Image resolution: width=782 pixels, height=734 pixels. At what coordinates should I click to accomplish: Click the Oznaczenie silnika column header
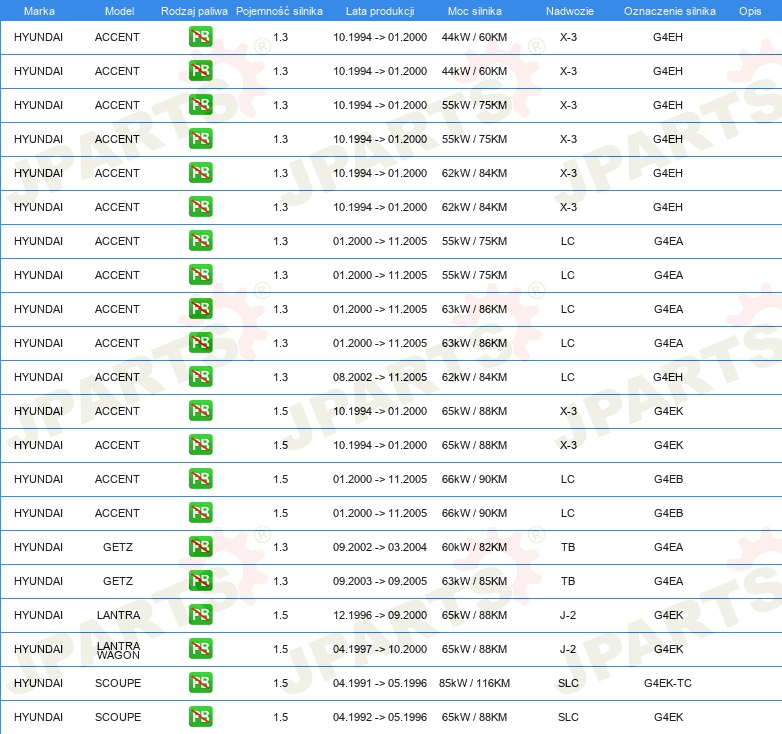pyautogui.click(x=669, y=11)
